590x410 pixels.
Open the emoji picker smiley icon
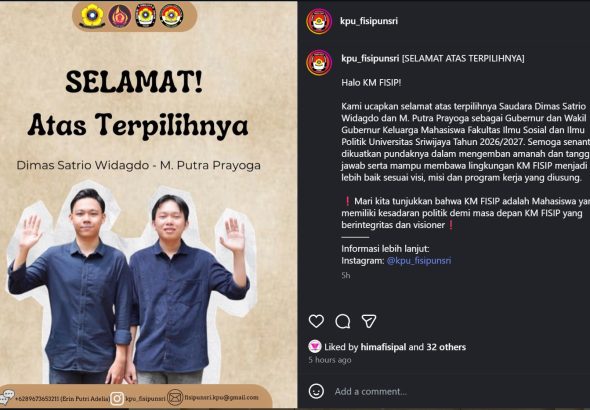(316, 391)
